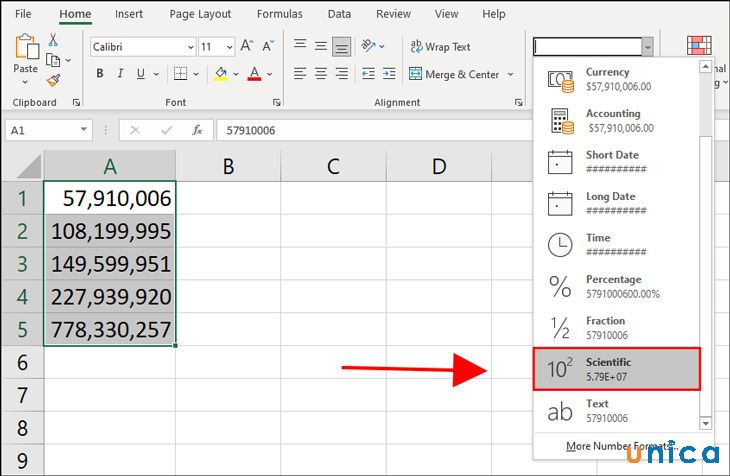Open the font name Calibri dropdown

(x=190, y=47)
